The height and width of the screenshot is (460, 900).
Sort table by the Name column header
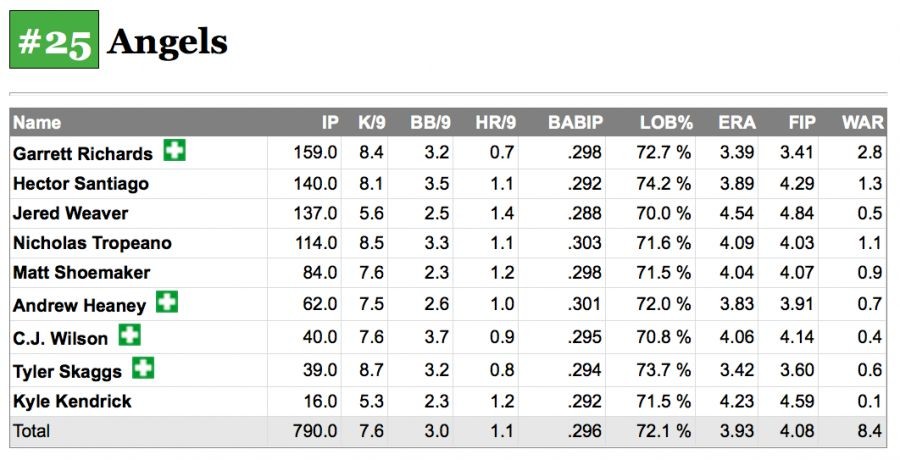[x=37, y=123]
